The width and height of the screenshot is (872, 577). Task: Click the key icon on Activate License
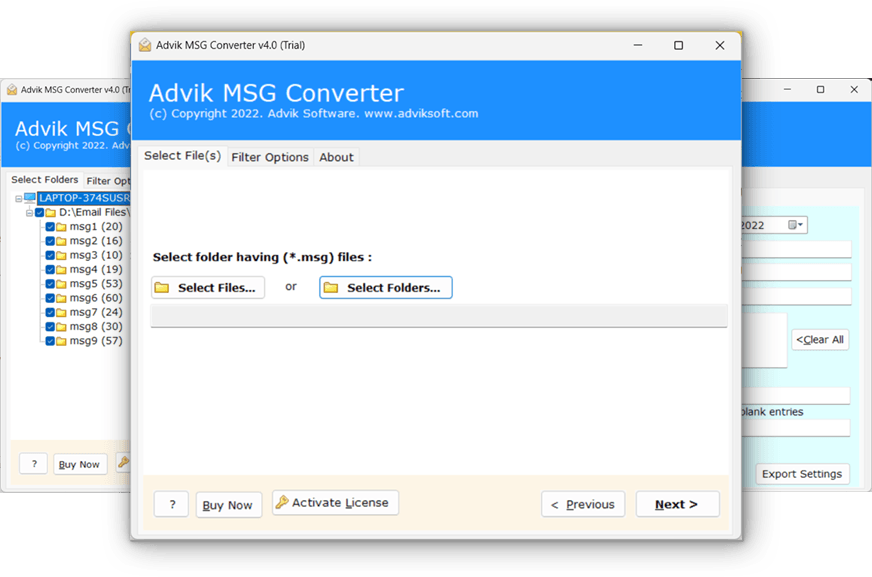click(282, 502)
